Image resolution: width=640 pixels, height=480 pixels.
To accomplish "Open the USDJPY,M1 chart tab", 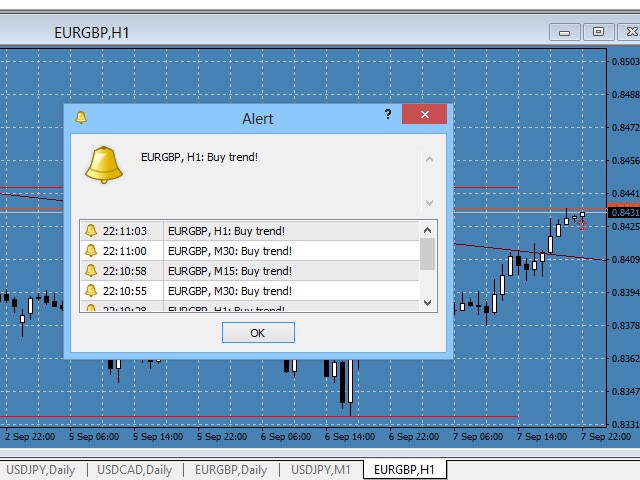I will point(320,470).
